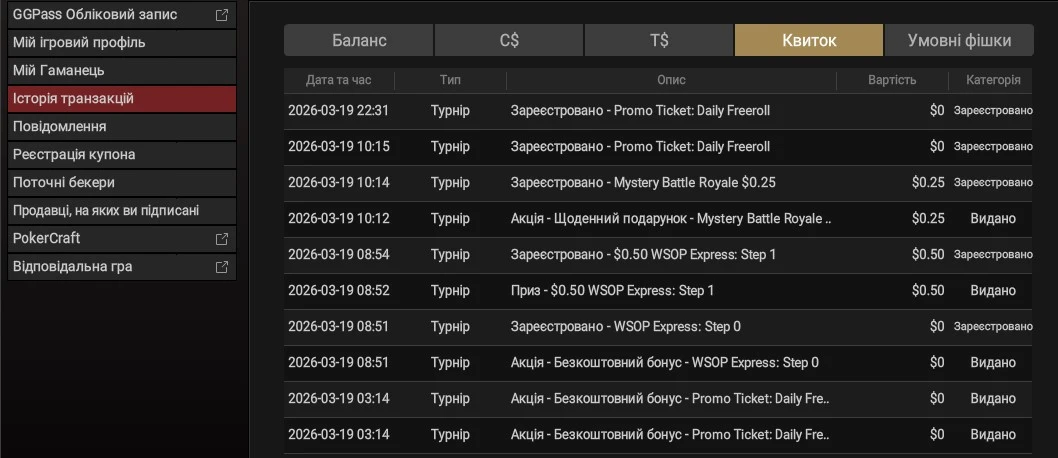The height and width of the screenshot is (458, 1058).
Task: Select the Квиток tab
Action: click(809, 41)
